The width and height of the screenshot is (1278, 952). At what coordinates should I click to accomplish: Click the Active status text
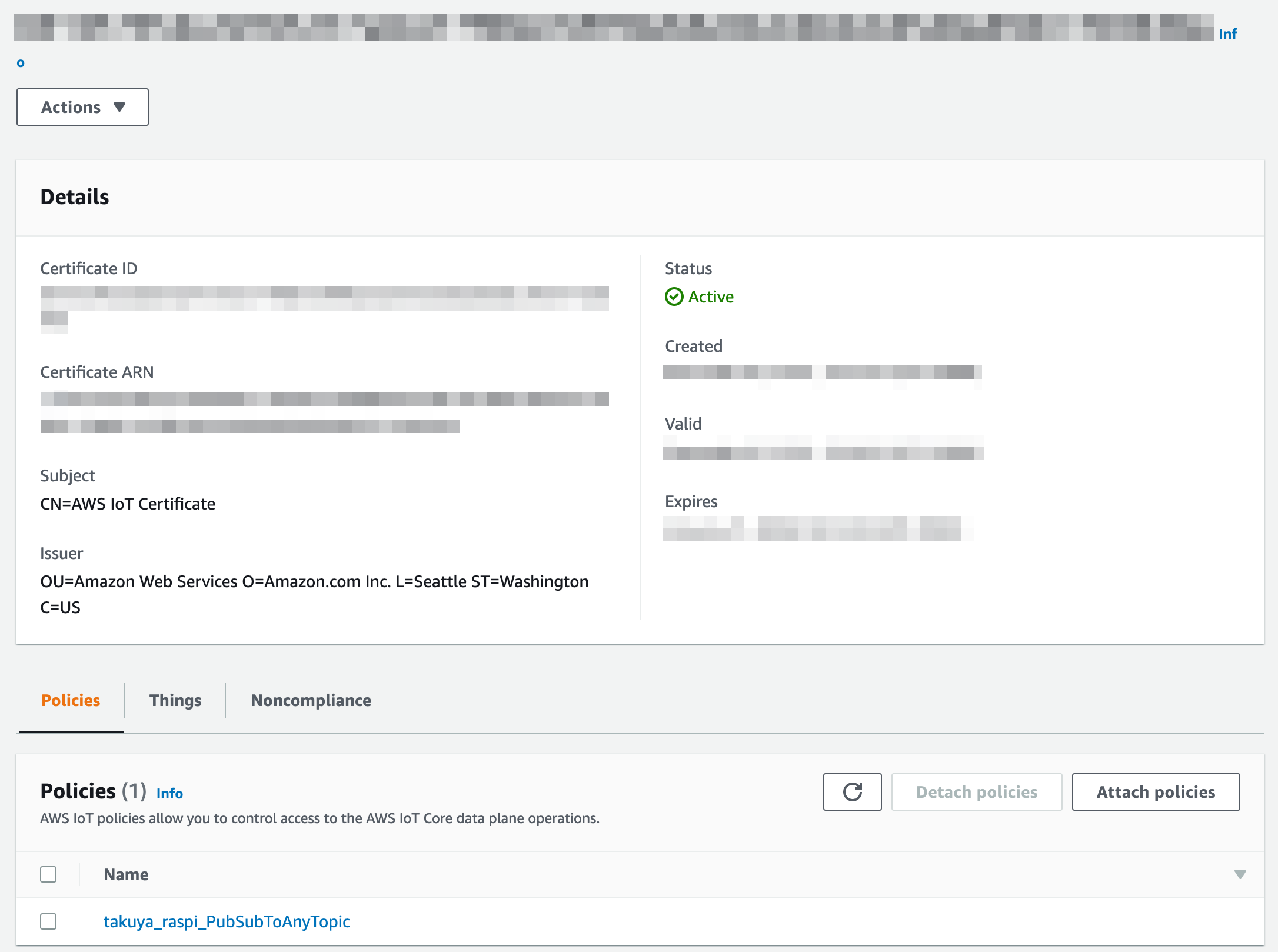pyautogui.click(x=711, y=297)
